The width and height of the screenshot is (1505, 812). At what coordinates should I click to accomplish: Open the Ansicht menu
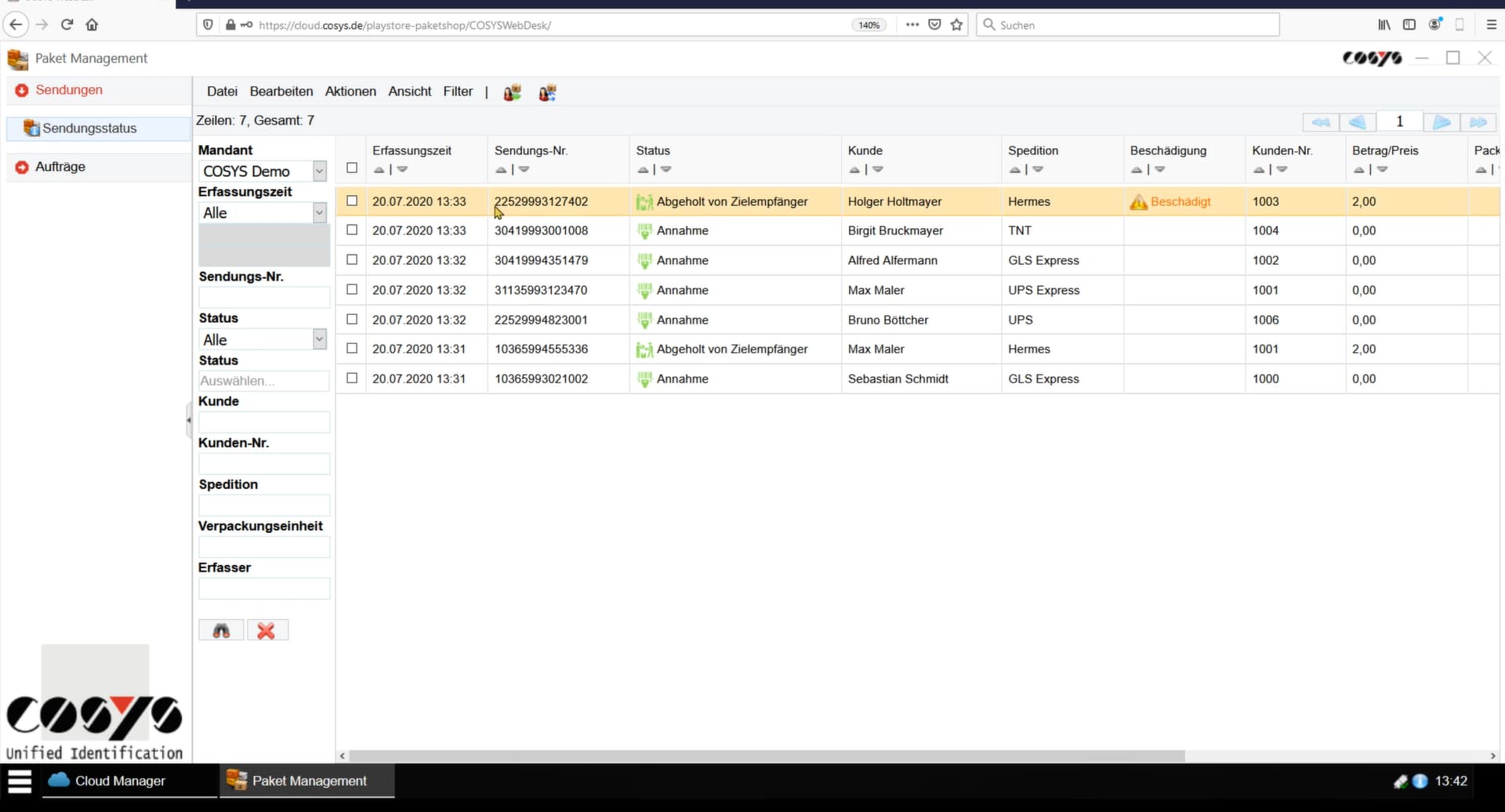pyautogui.click(x=410, y=92)
